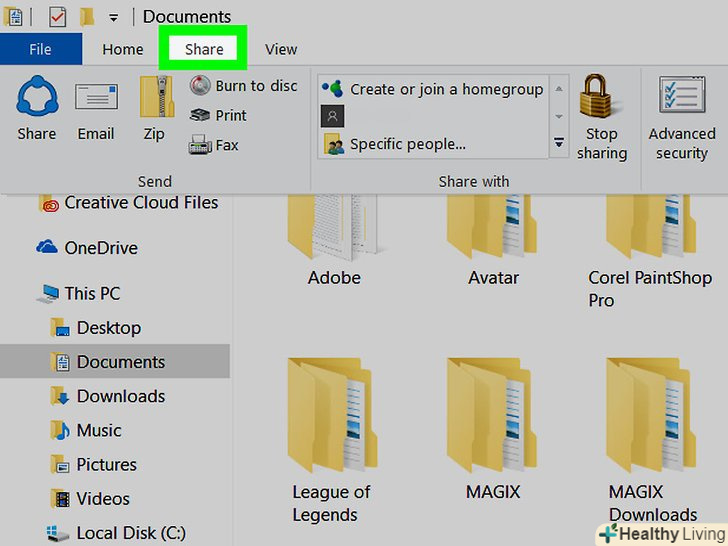This screenshot has width=728, height=546.
Task: Choose the Fax command
Action: tap(214, 145)
